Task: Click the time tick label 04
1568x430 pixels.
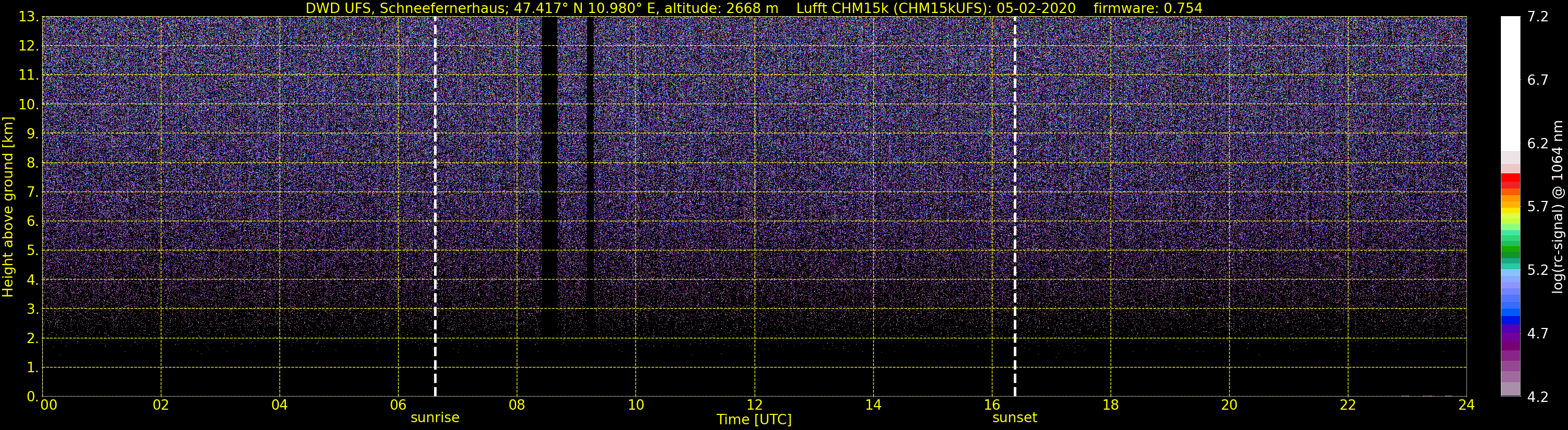Action: click(x=279, y=405)
